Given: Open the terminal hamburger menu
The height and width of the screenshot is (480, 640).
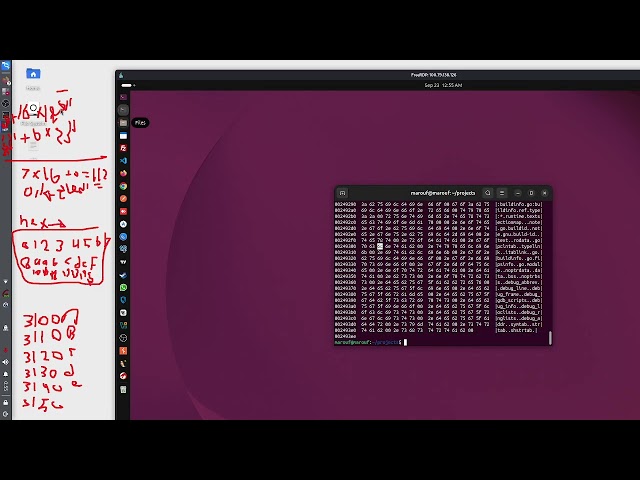Looking at the screenshot, I should (x=502, y=193).
